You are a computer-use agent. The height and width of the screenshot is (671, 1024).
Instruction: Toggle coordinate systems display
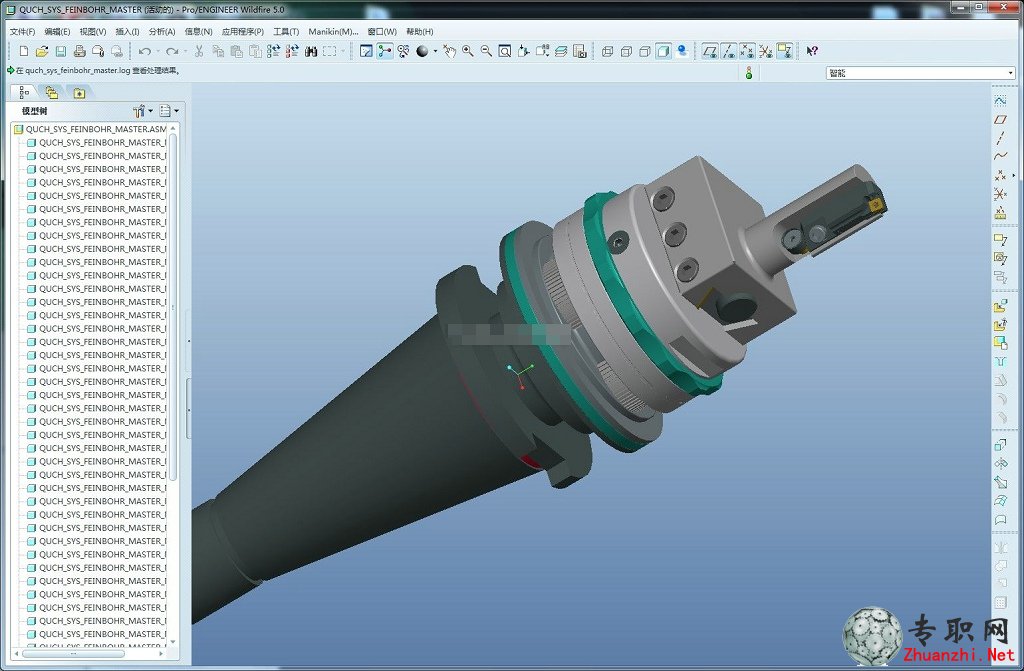(766, 51)
